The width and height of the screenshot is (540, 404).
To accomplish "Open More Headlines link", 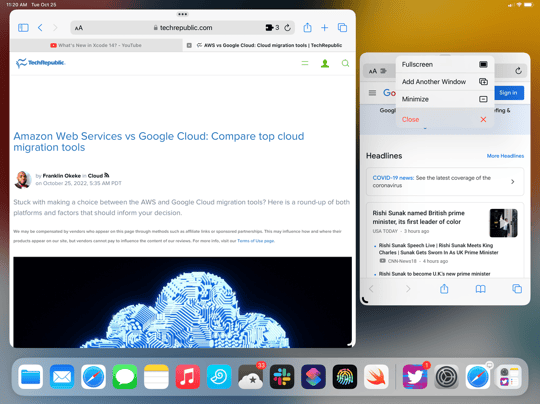I will coord(505,156).
